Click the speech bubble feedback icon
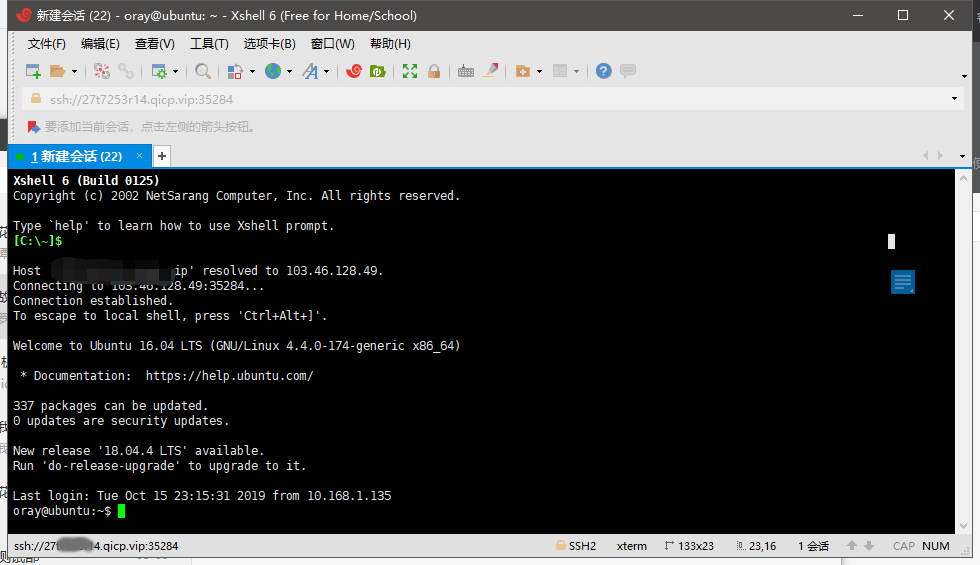The image size is (980, 565). click(628, 71)
